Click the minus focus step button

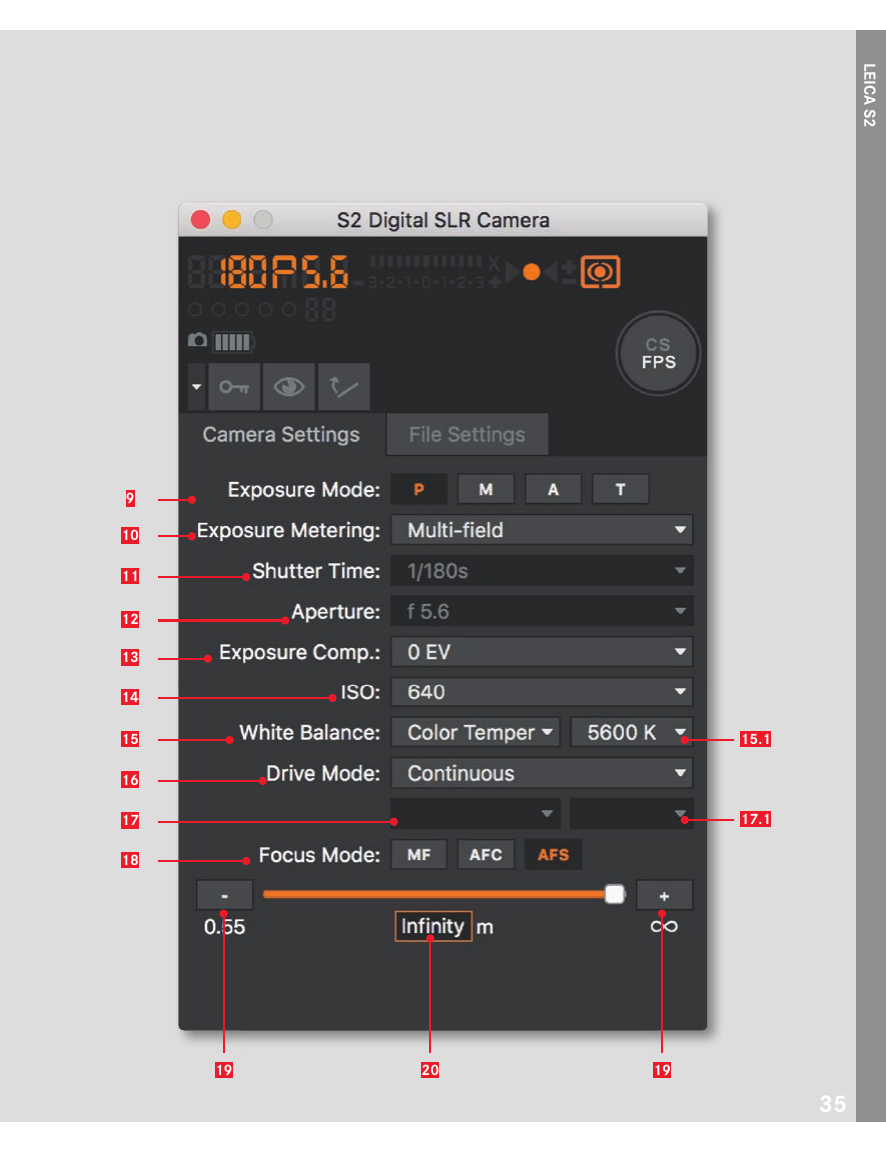click(225, 896)
